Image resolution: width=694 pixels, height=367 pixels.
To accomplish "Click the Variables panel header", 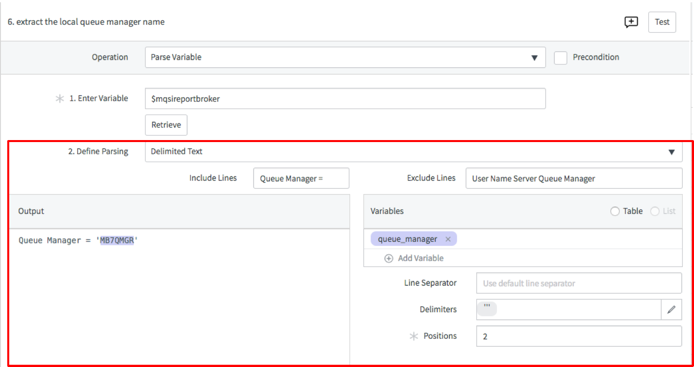I will point(523,211).
